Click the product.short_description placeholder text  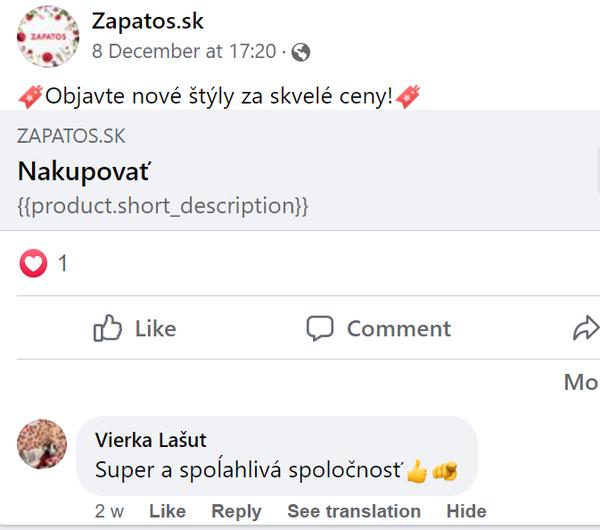(x=163, y=206)
